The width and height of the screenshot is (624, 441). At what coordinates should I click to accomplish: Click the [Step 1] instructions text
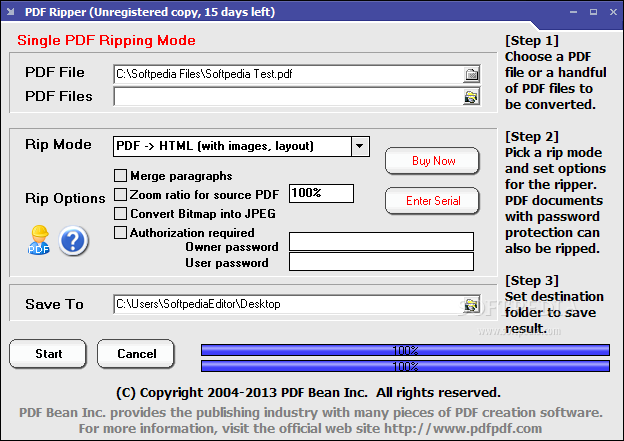[556, 72]
